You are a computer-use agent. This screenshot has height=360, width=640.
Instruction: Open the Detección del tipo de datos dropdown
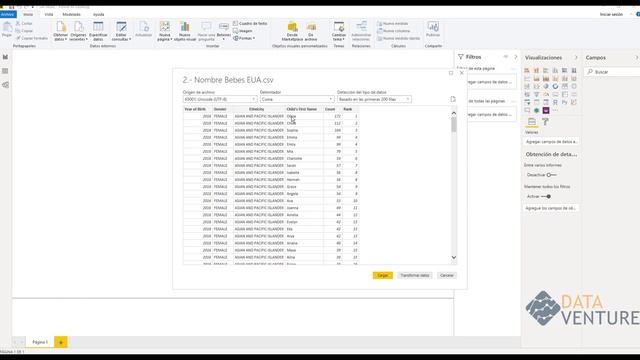coord(374,99)
